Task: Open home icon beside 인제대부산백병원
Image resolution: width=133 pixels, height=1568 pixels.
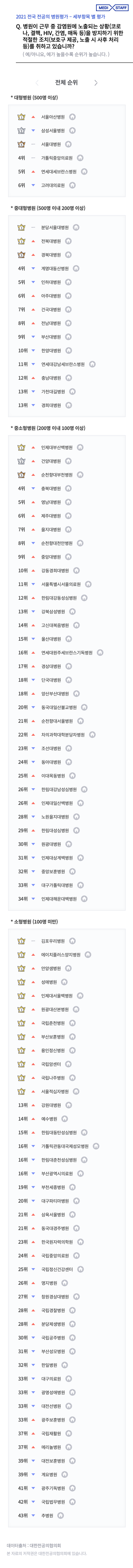Action: pyautogui.click(x=80, y=447)
